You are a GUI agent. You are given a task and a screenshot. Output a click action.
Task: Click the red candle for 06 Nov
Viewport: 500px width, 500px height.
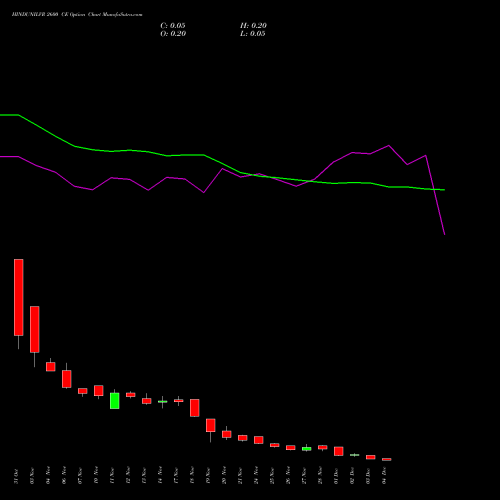point(67,379)
